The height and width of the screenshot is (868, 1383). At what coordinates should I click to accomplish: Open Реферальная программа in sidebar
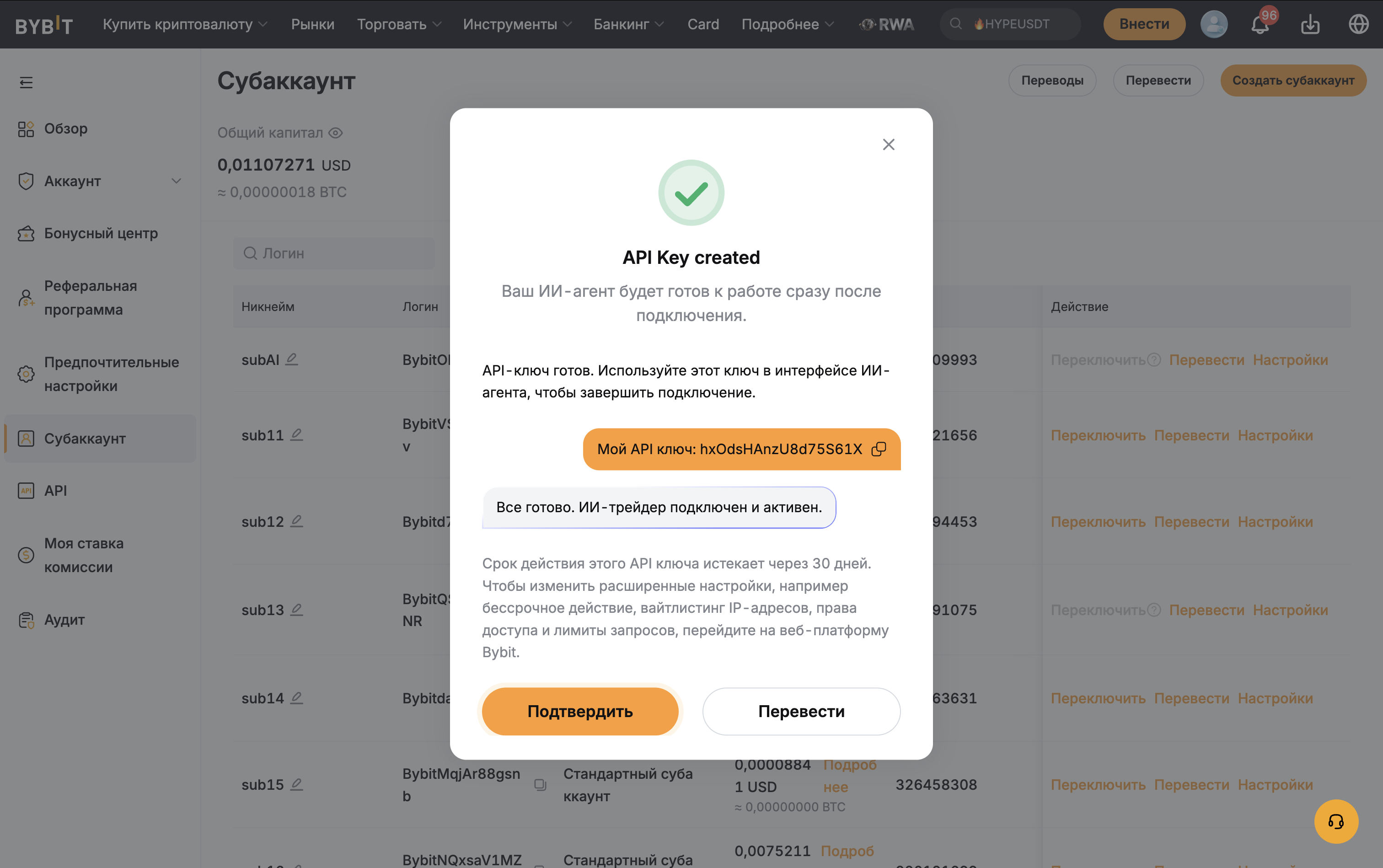pyautogui.click(x=91, y=297)
